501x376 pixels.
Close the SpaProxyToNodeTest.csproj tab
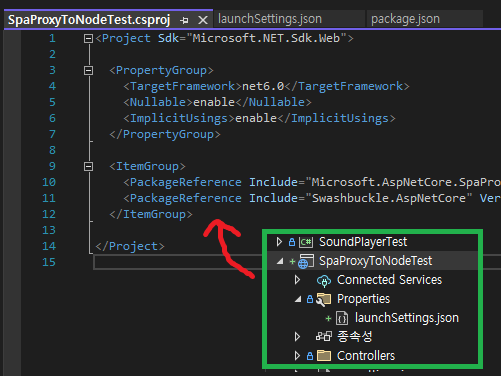coord(203,21)
